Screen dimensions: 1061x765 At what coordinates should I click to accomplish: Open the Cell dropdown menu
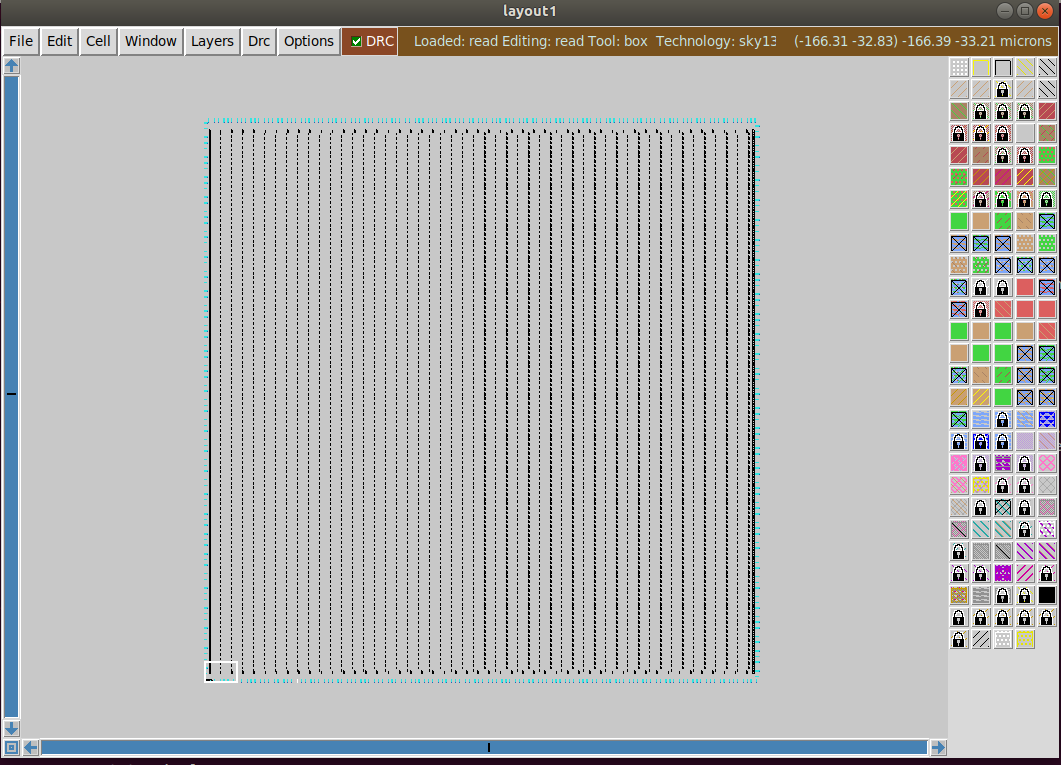[x=97, y=41]
